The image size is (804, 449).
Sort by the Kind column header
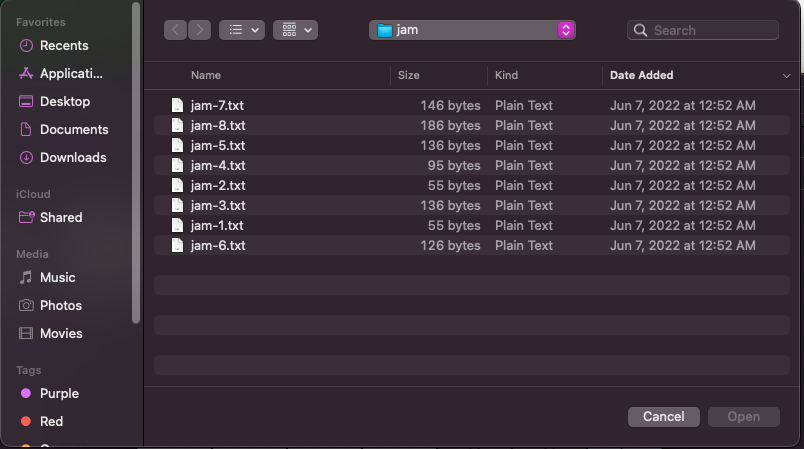[506, 75]
